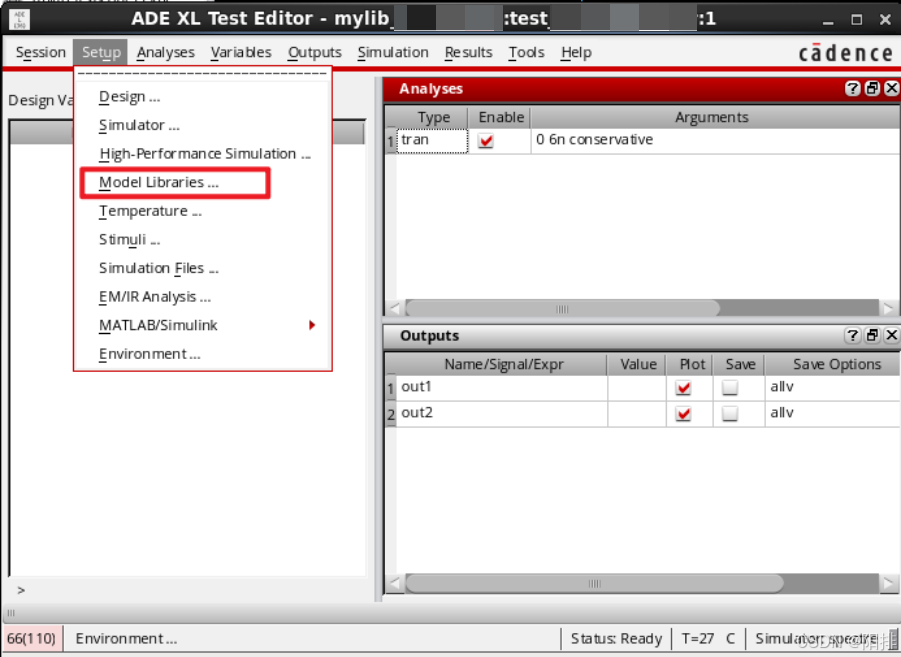Minimize the ADE XL Test Editor window
Viewport: 901px width, 657px height.
tap(828, 20)
